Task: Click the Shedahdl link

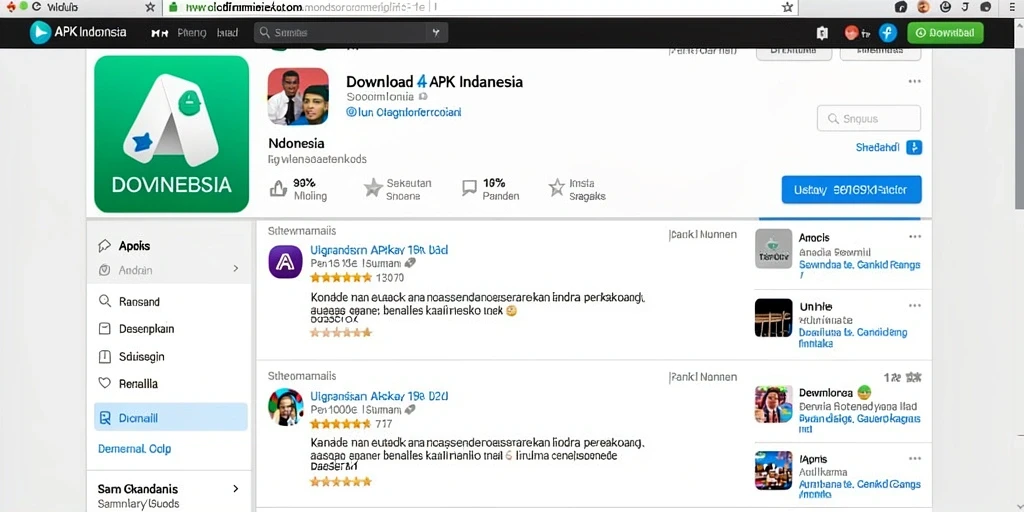Action: click(877, 148)
